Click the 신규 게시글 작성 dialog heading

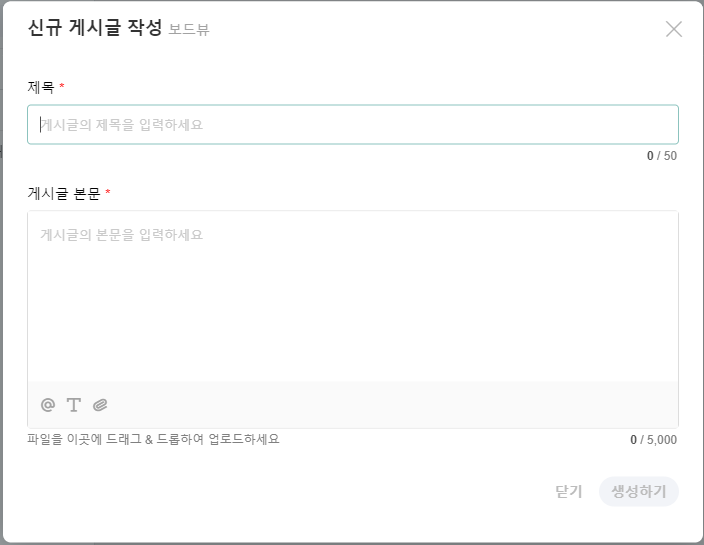click(x=94, y=28)
